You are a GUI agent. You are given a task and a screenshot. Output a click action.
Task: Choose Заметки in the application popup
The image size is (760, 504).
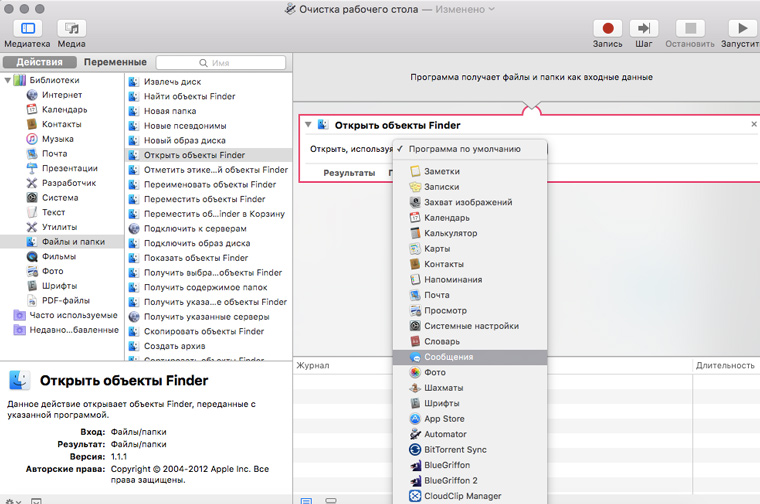[470, 172]
